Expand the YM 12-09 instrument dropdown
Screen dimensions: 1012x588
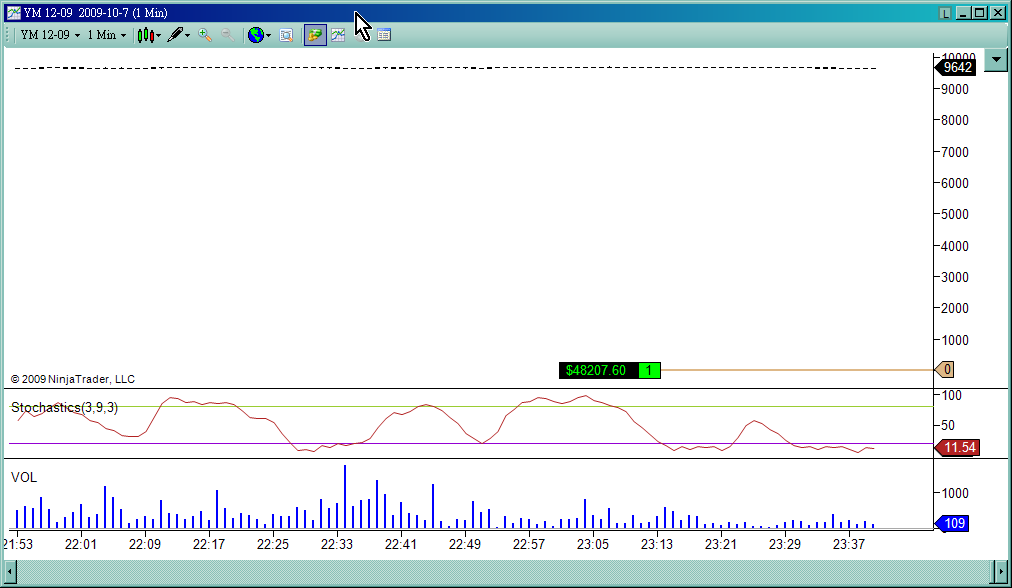(50, 35)
